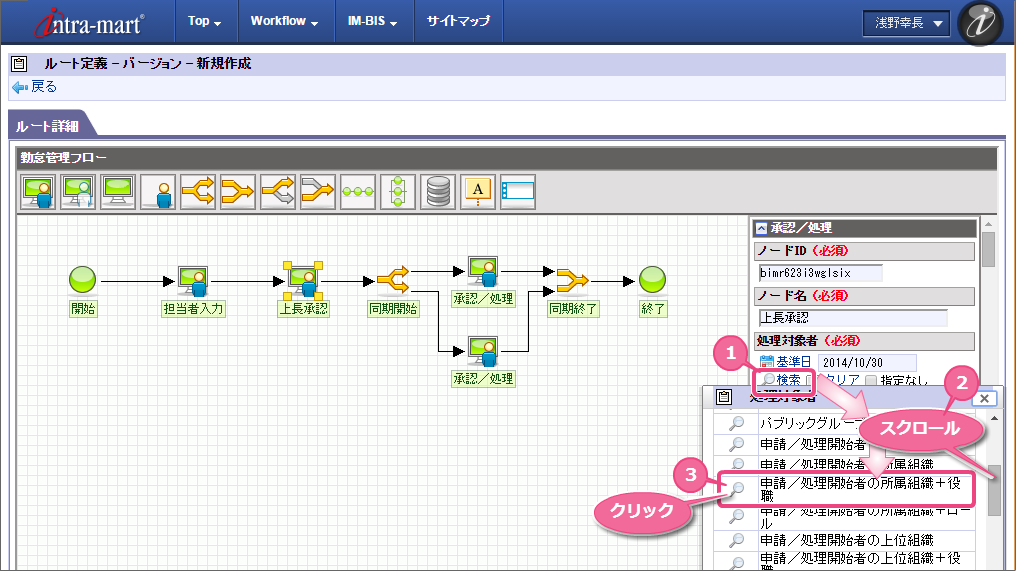This screenshot has width=1016, height=571.
Task: Click the ノードID input field
Action: pos(820,273)
